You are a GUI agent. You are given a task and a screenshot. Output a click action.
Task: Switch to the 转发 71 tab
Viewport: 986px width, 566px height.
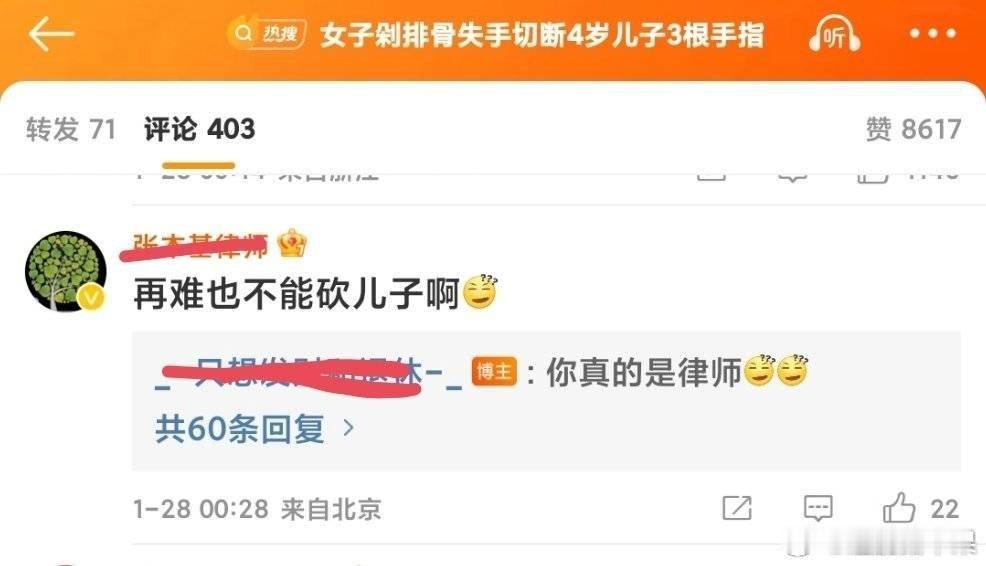click(71, 130)
